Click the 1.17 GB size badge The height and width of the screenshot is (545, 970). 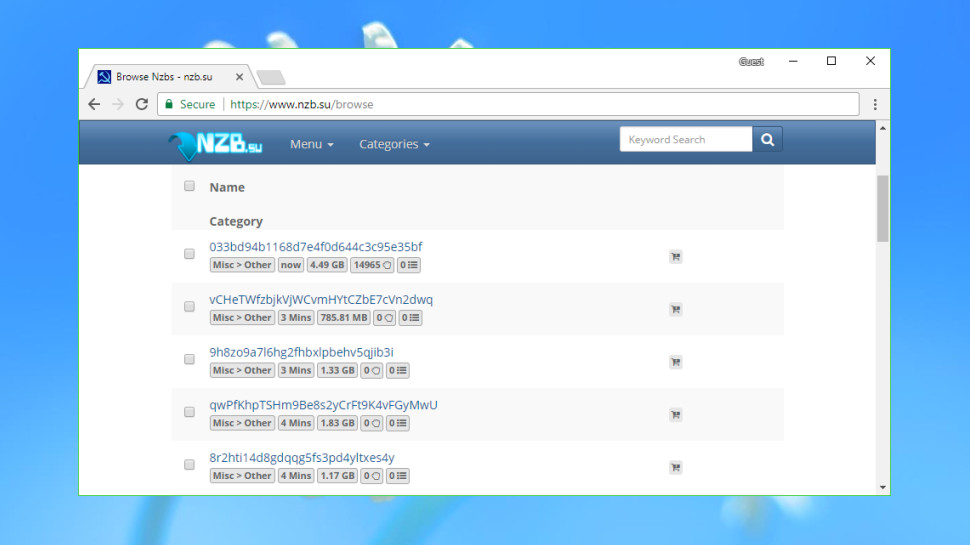click(337, 475)
